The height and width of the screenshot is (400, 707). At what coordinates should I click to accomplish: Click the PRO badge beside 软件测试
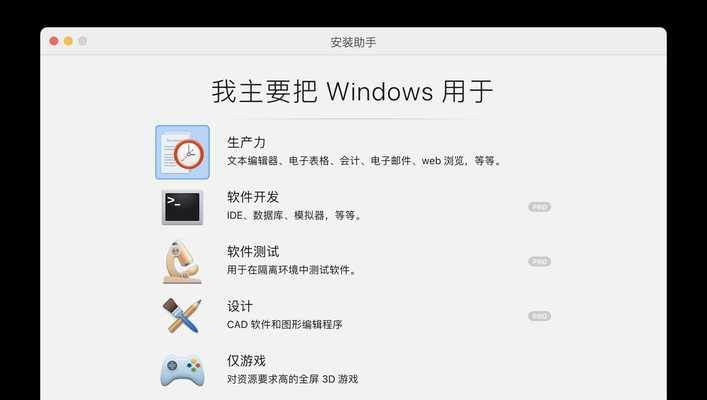[x=539, y=262]
